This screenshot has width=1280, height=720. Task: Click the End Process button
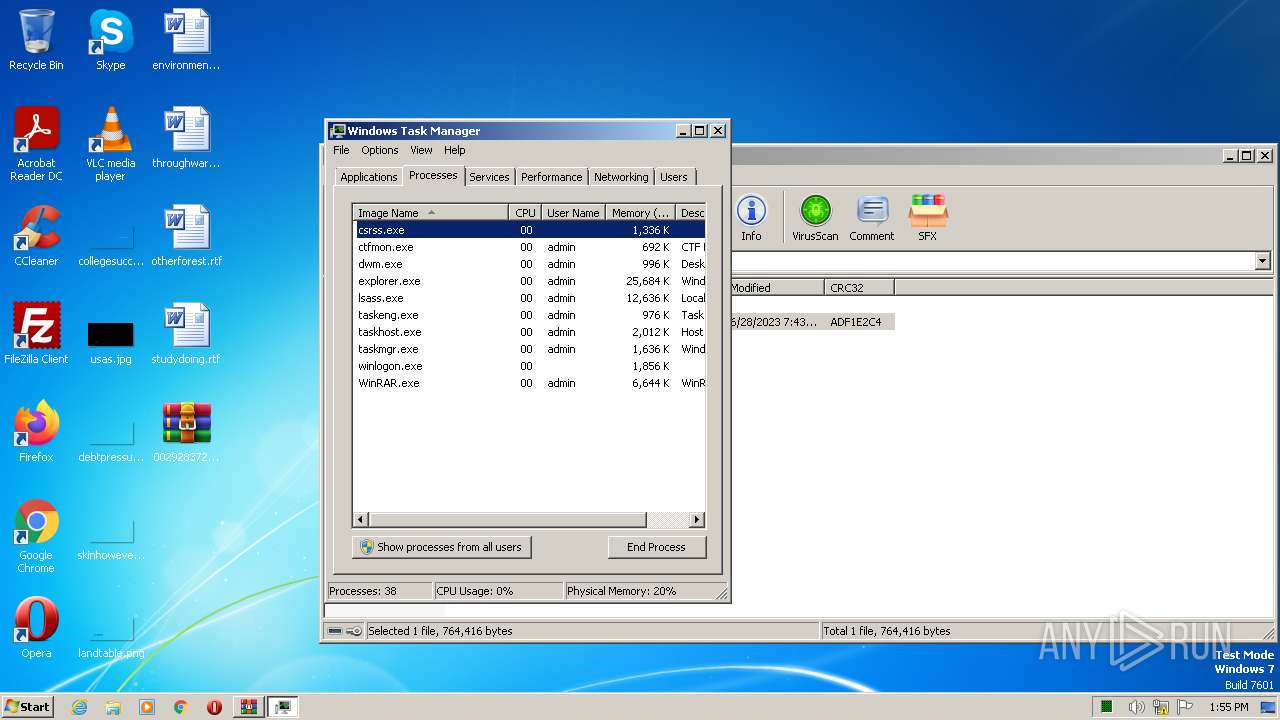[x=656, y=547]
